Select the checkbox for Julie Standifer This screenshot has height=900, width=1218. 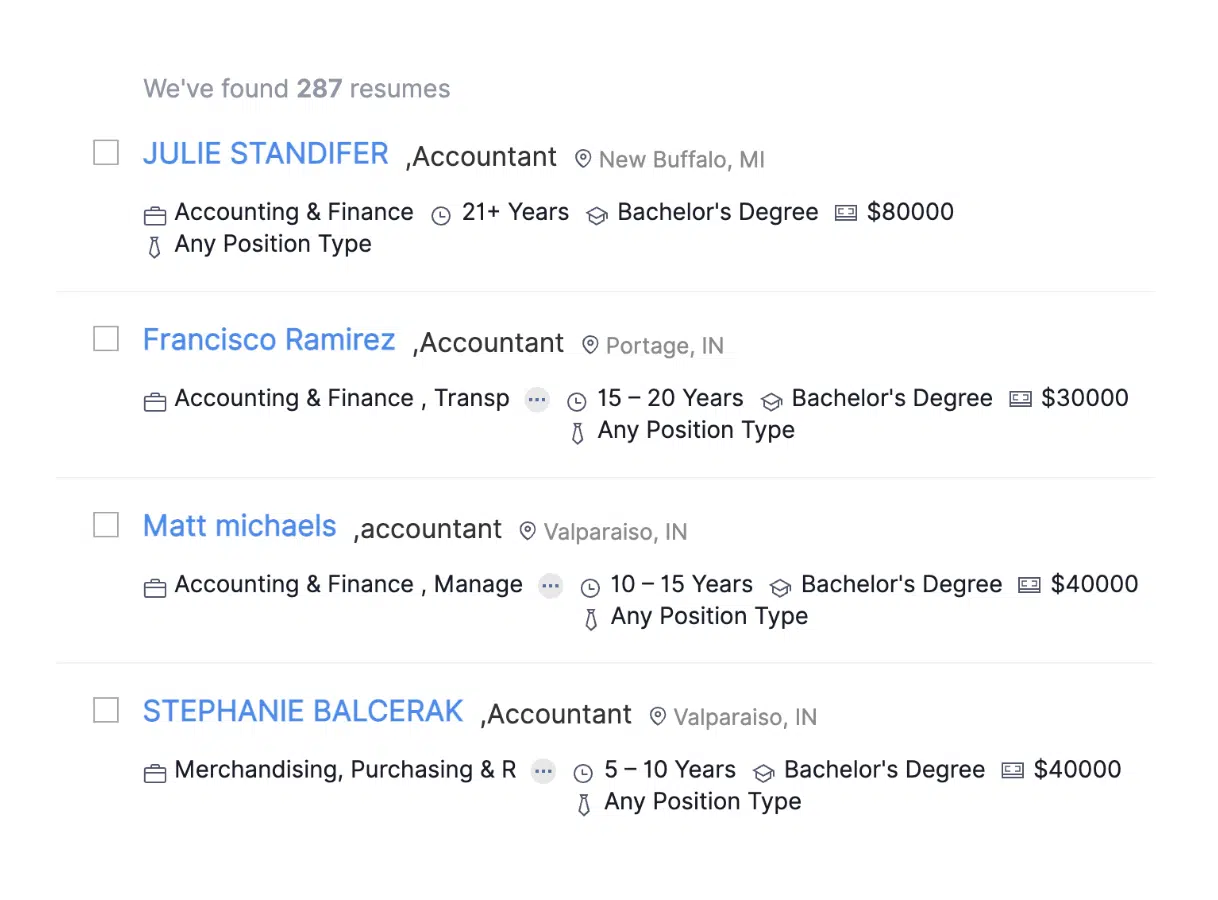click(106, 153)
